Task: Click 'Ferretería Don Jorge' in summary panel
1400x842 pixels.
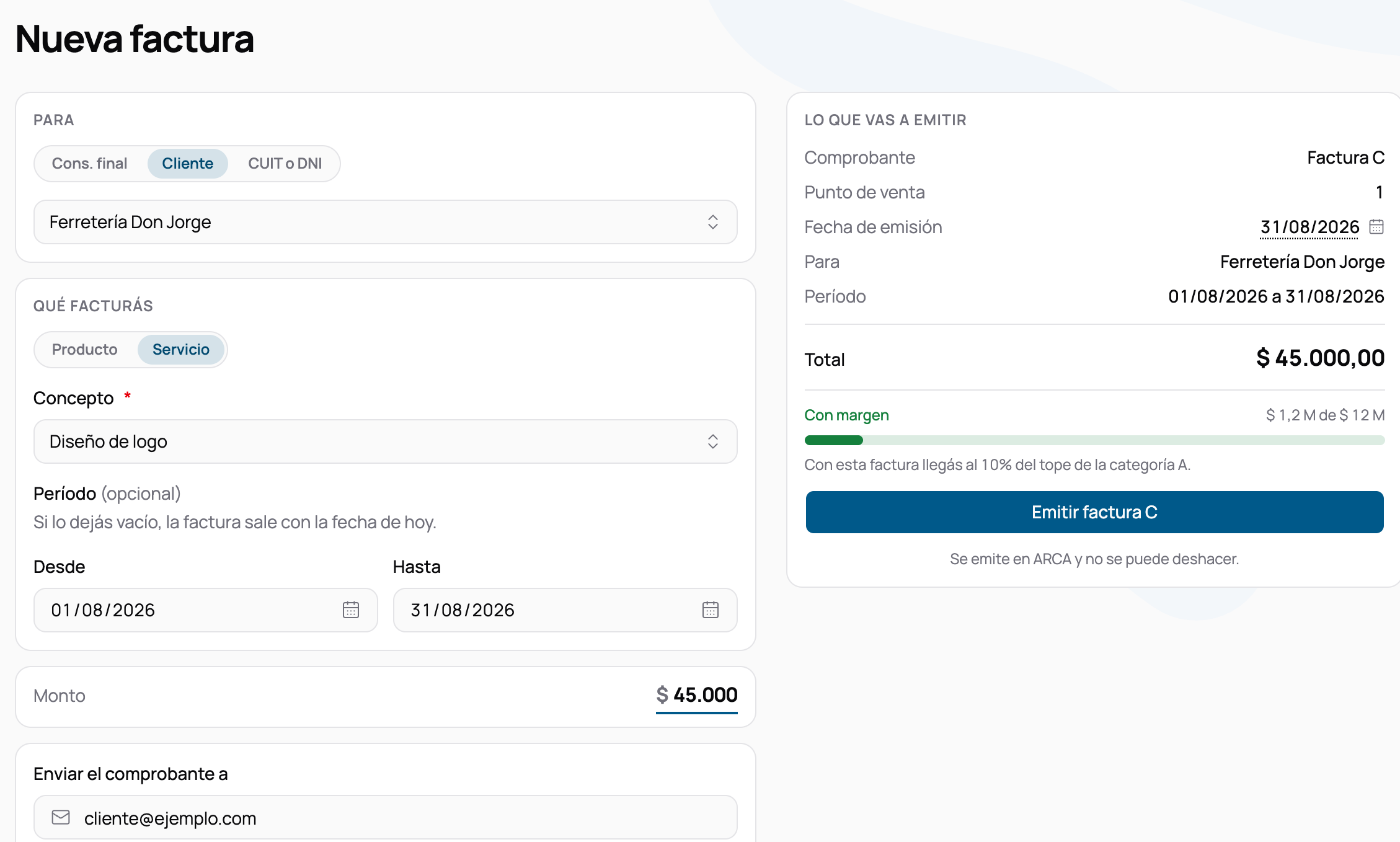Action: click(x=1302, y=262)
